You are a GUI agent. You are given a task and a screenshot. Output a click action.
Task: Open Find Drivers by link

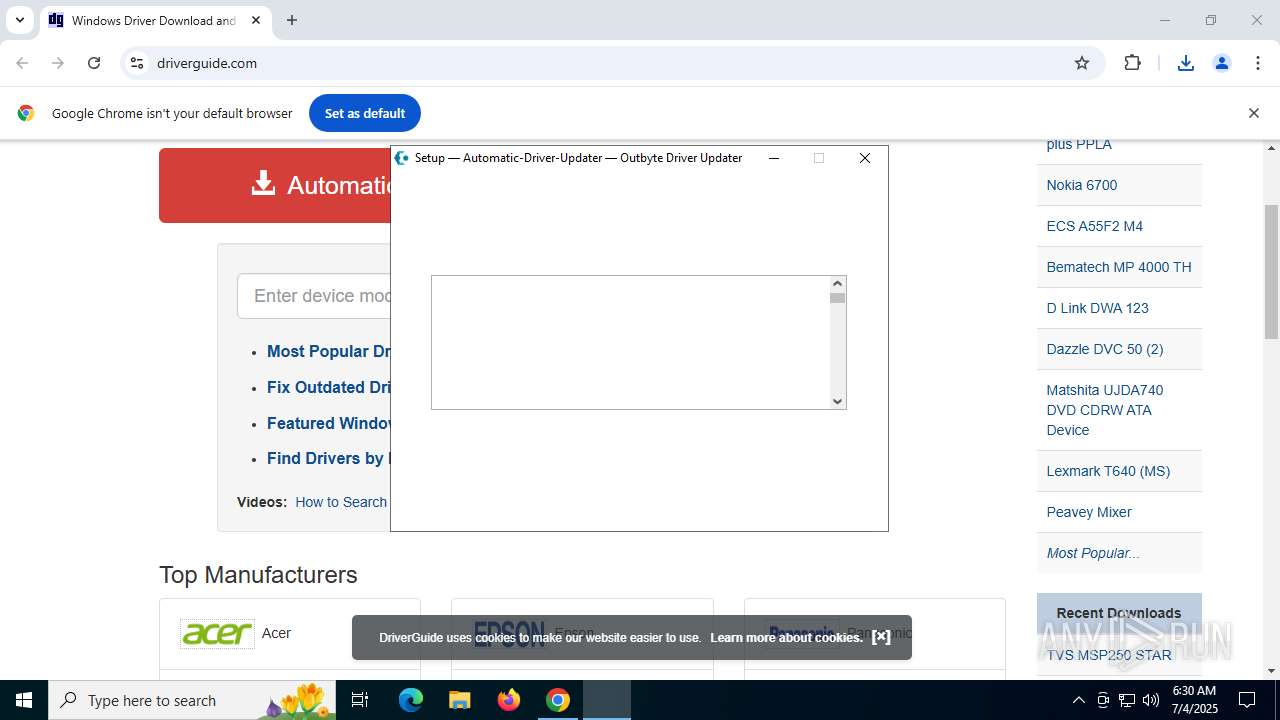[328, 458]
